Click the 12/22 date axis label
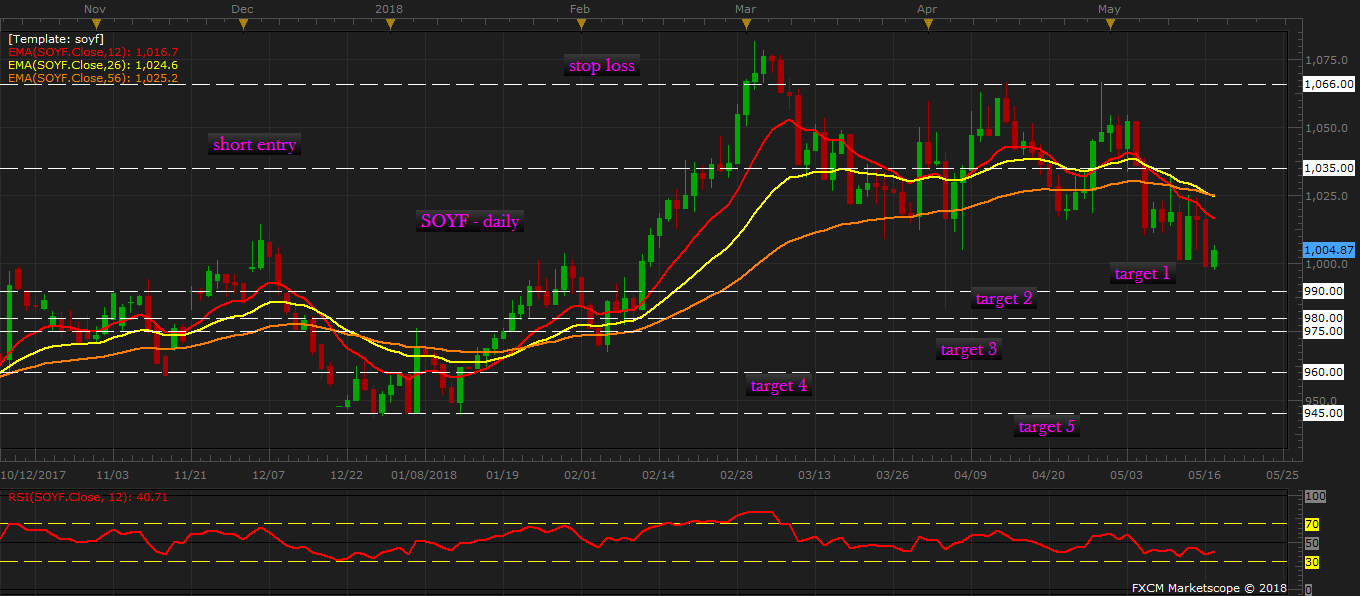The image size is (1360, 596). [x=345, y=475]
